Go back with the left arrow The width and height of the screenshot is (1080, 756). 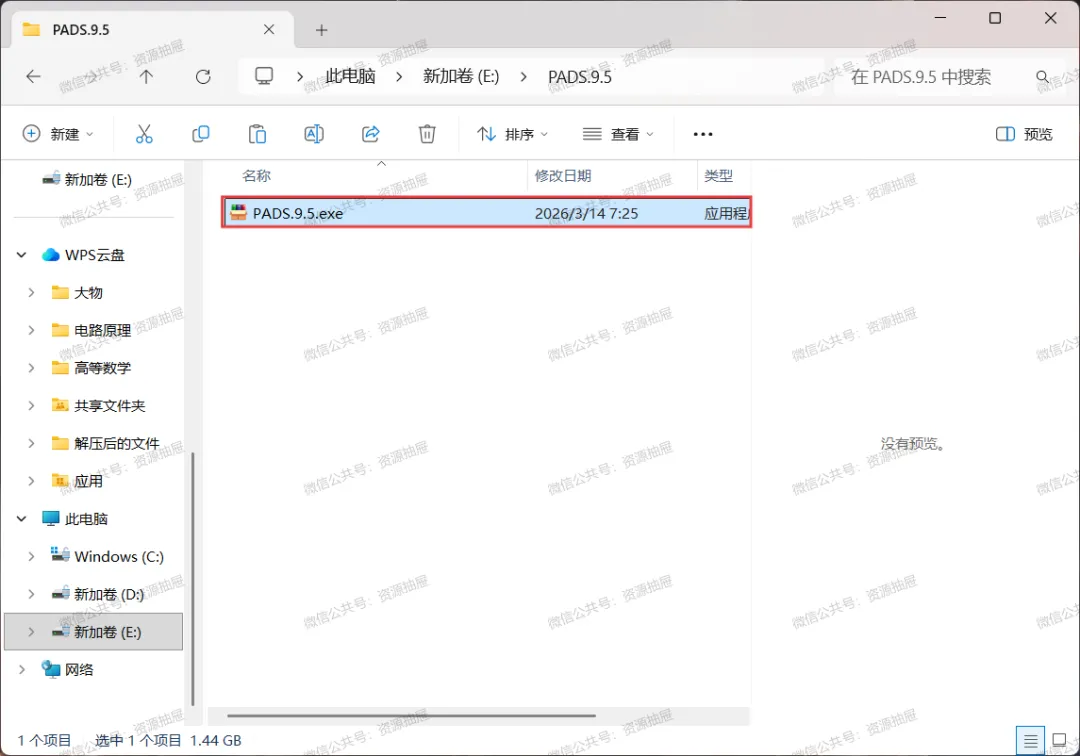[33, 76]
